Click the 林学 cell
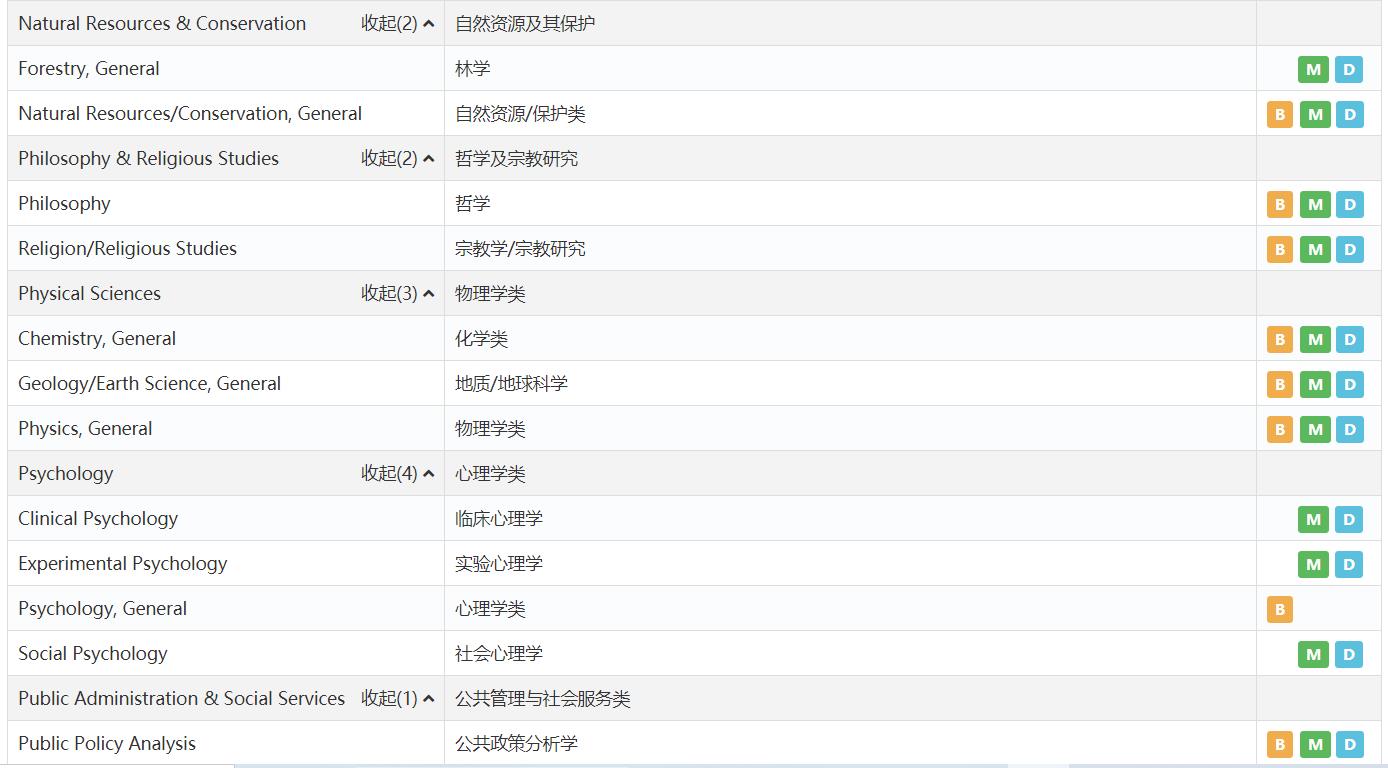This screenshot has width=1388, height=768. (850, 69)
